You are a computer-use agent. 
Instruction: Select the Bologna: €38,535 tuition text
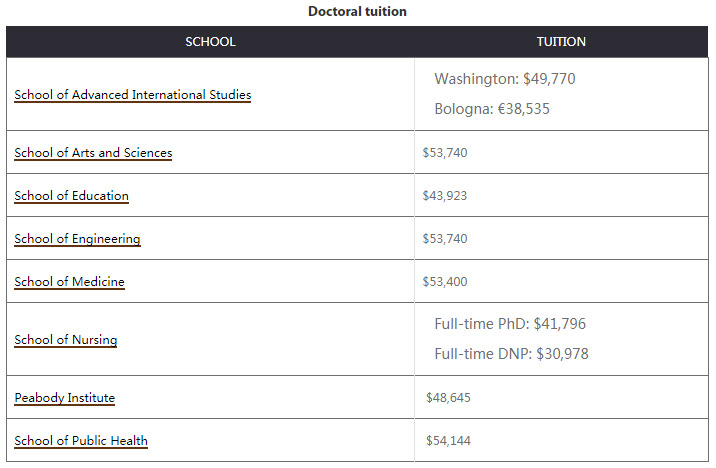[492, 109]
